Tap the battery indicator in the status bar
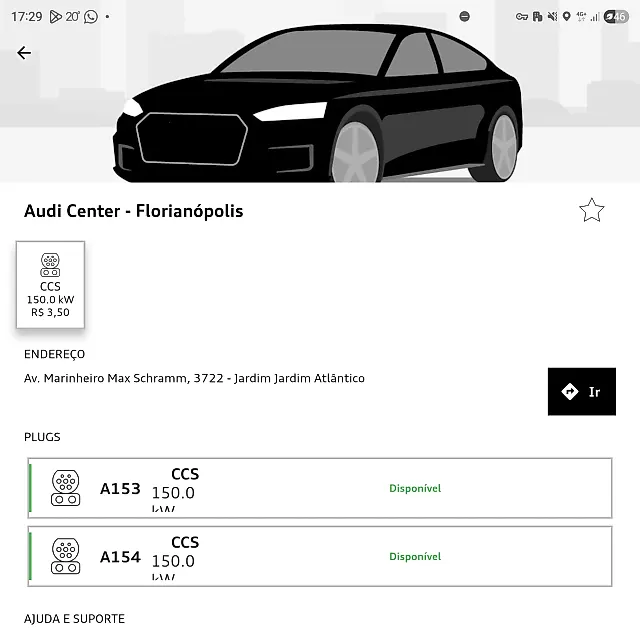 616,17
